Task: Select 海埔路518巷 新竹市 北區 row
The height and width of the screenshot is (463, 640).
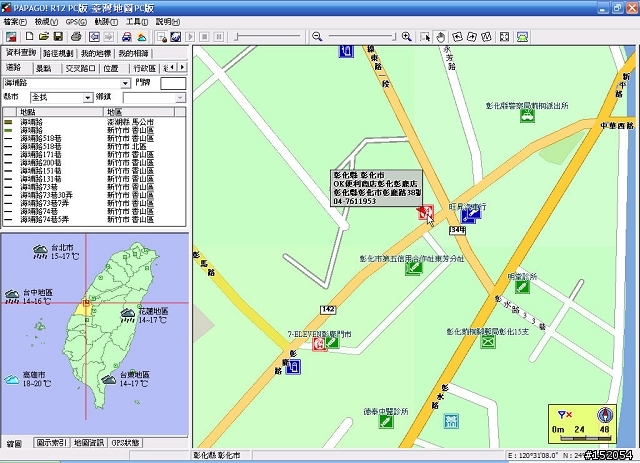Action: pos(94,146)
